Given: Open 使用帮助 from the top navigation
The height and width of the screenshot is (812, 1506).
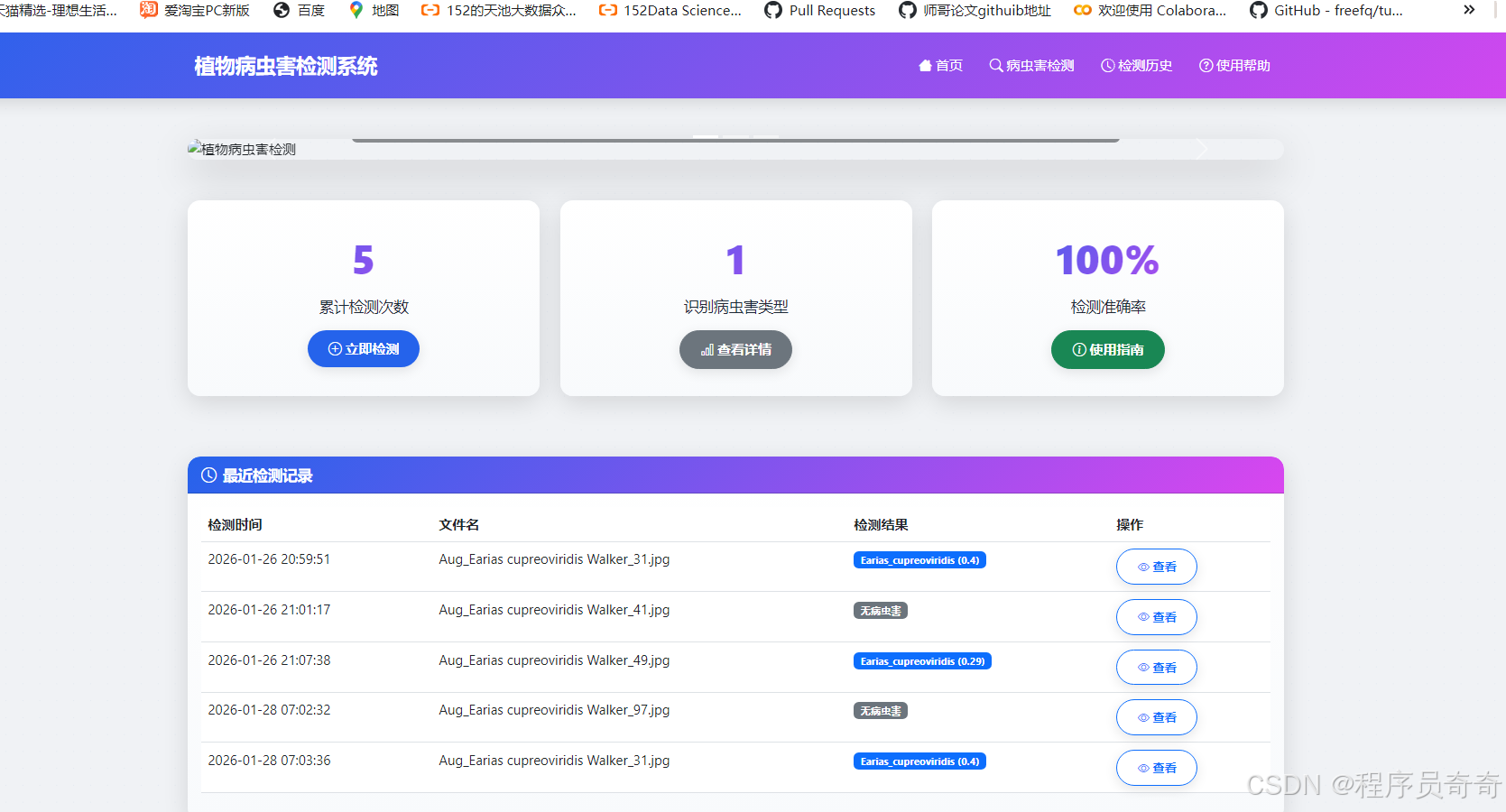Looking at the screenshot, I should coord(1233,66).
